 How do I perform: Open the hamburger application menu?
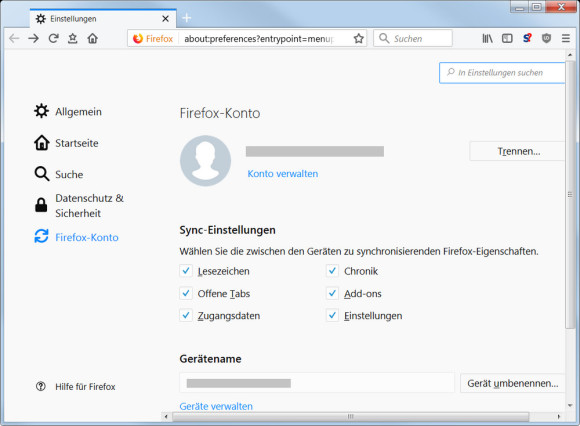[x=566, y=38]
